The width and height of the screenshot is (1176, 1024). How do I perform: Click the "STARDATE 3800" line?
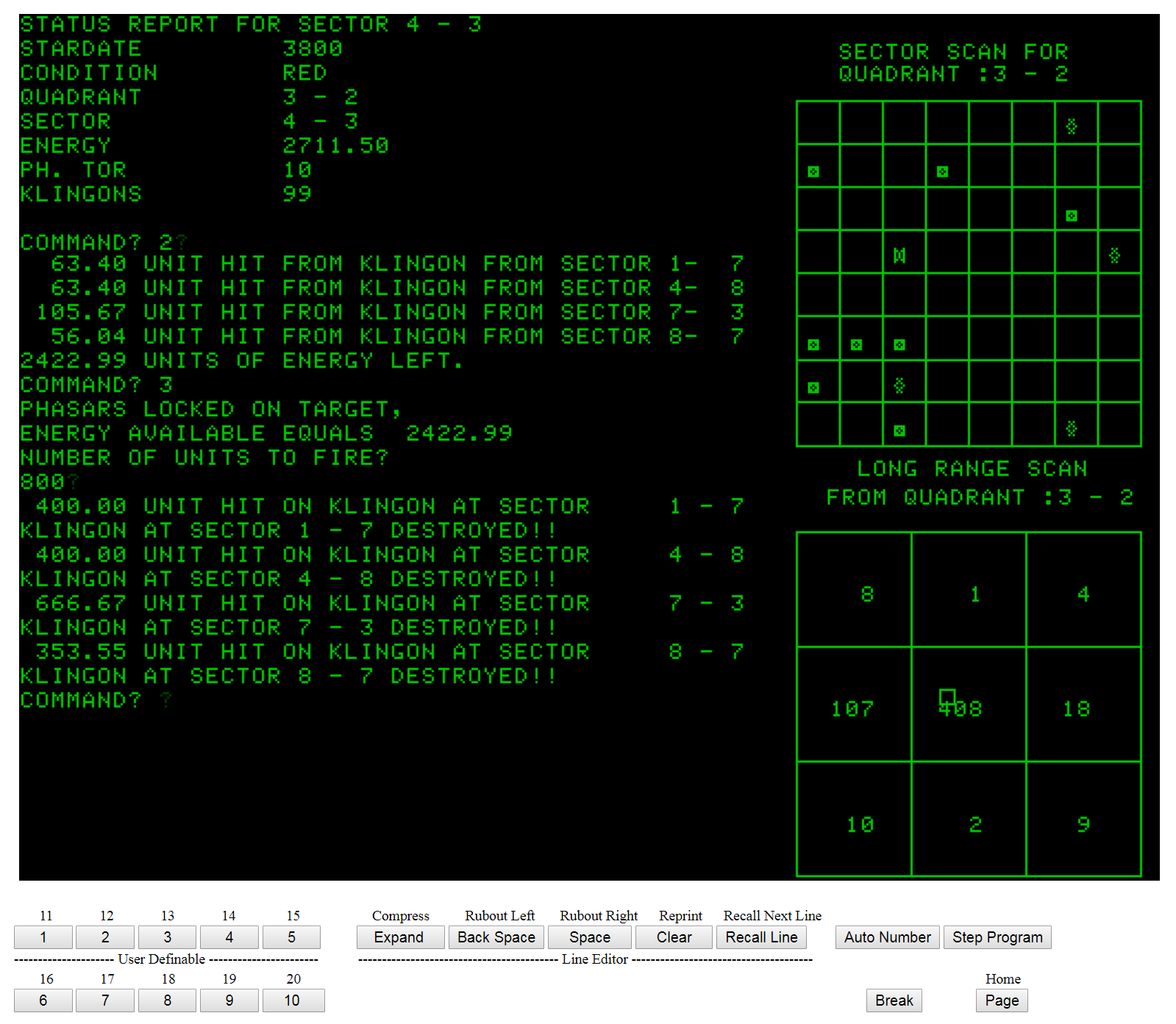182,49
